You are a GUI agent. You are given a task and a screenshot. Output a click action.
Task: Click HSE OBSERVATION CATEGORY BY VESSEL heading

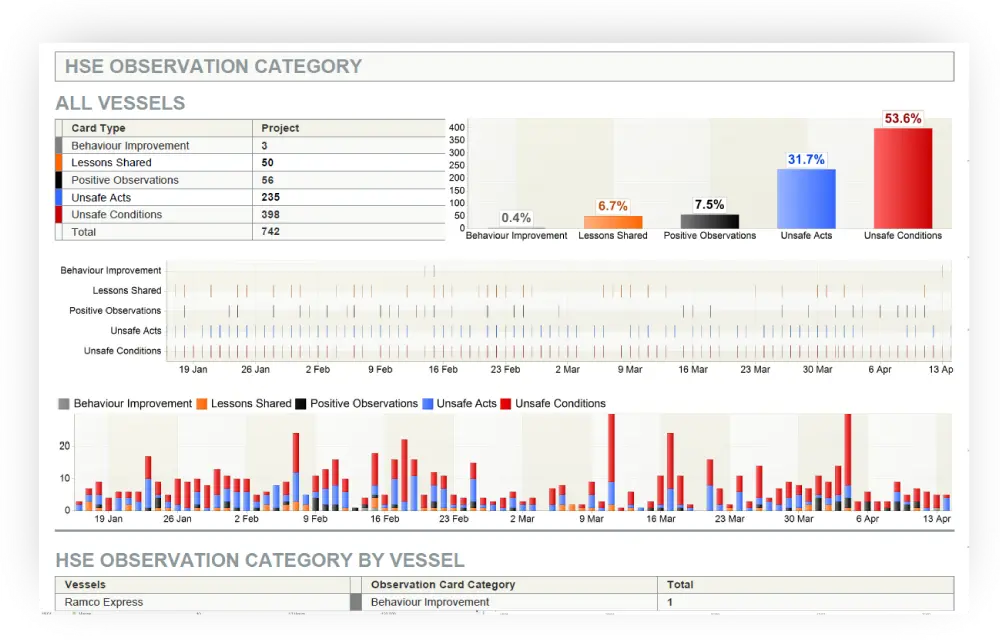click(x=260, y=560)
